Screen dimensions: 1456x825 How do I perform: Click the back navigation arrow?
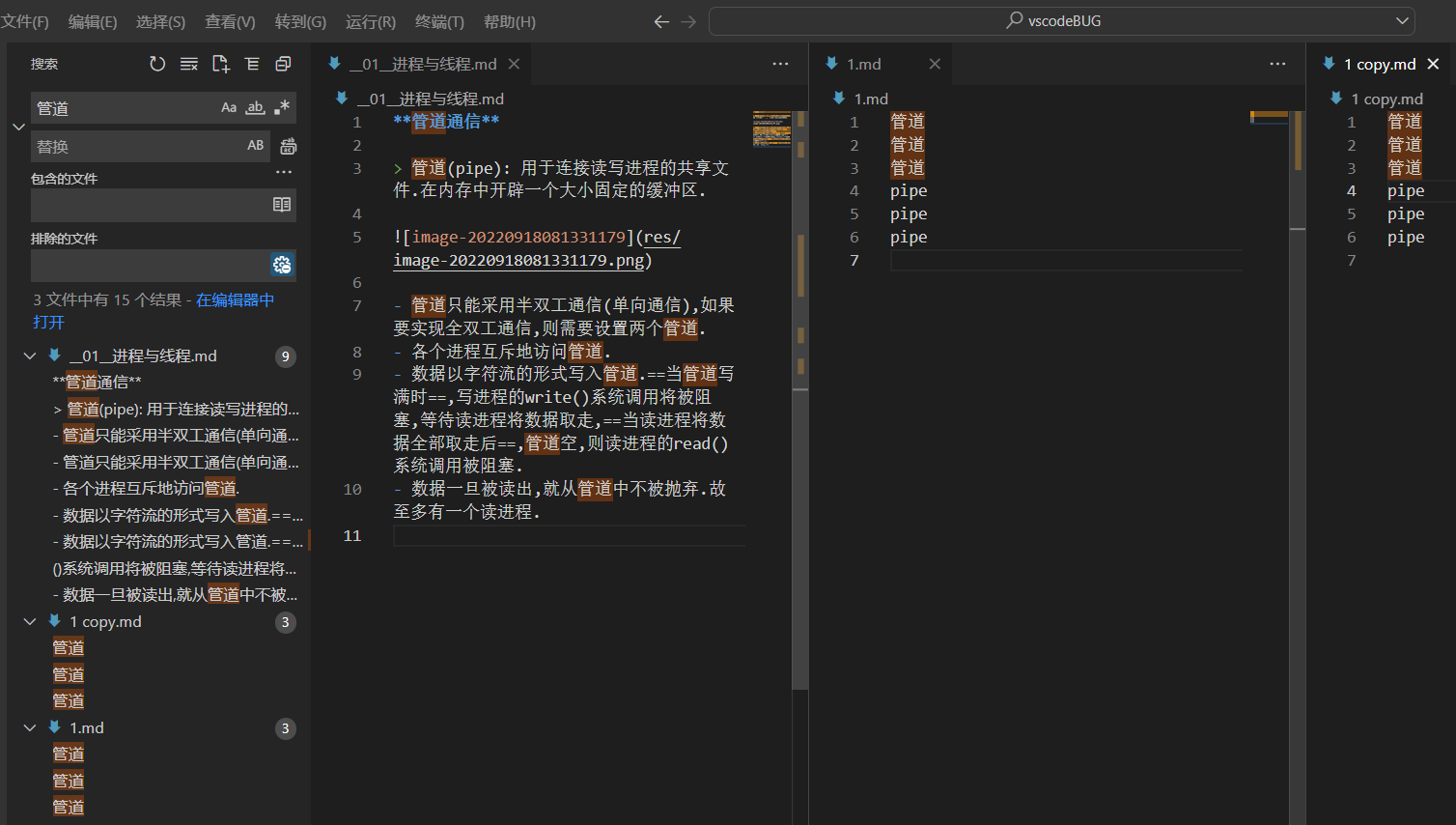point(660,21)
